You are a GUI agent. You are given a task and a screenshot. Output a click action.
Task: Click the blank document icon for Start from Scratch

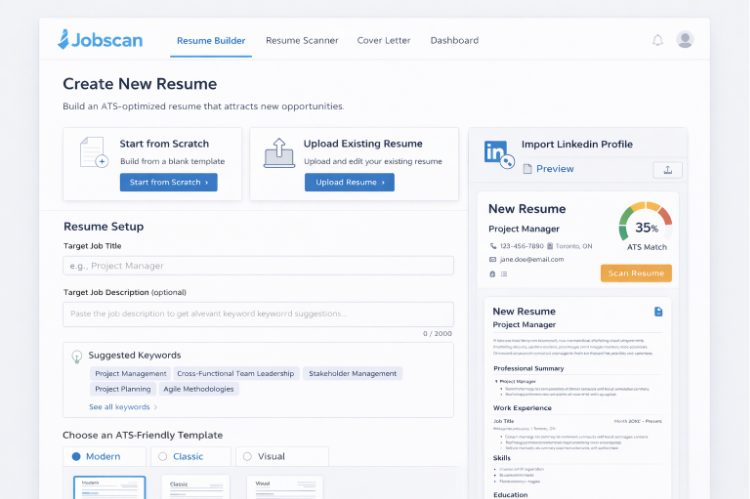click(94, 152)
